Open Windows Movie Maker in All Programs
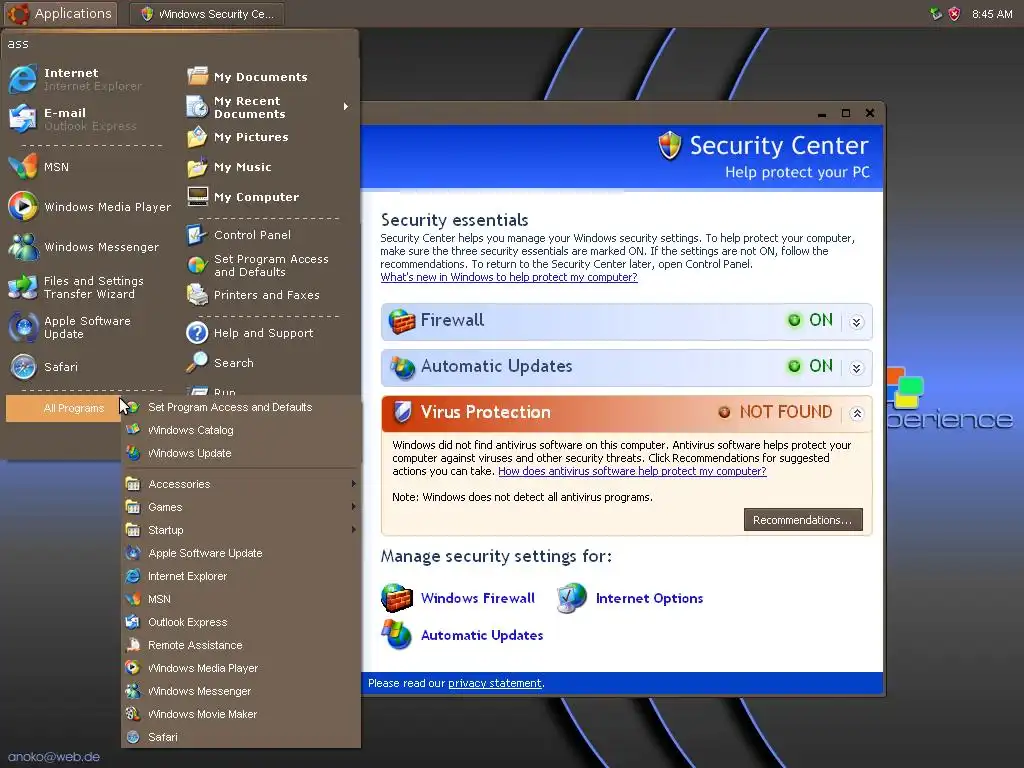This screenshot has height=768, width=1024. [x=202, y=714]
